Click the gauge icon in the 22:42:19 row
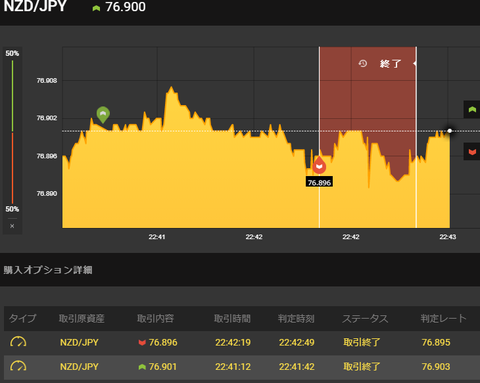The width and height of the screenshot is (480, 383). point(18,342)
